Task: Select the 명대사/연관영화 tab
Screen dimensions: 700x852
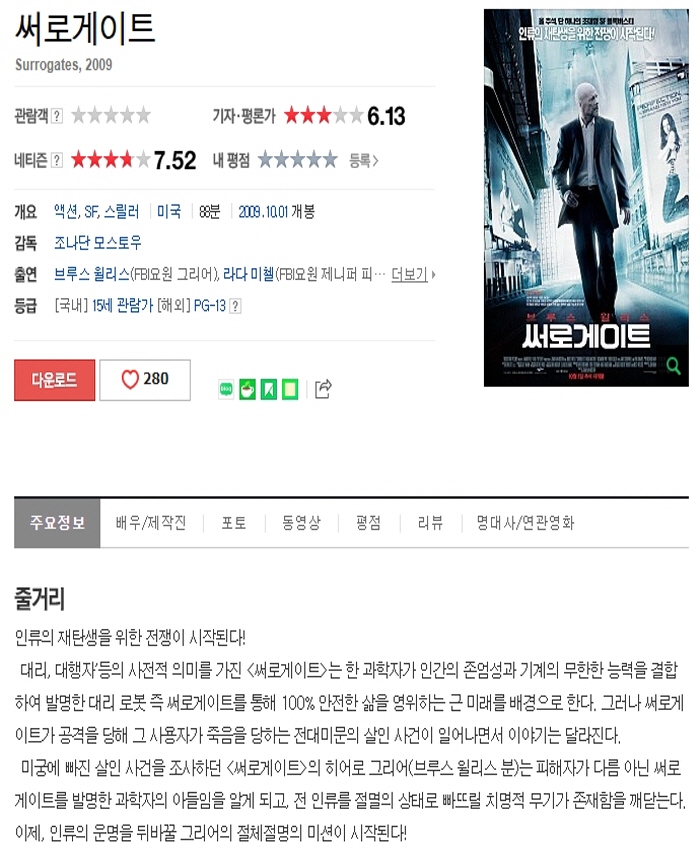Action: point(526,523)
